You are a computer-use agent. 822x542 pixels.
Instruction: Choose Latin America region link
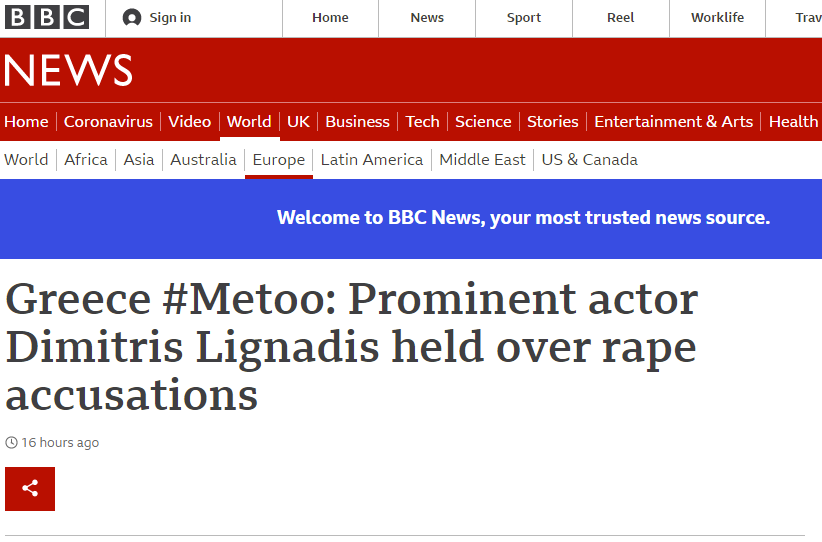point(371,160)
